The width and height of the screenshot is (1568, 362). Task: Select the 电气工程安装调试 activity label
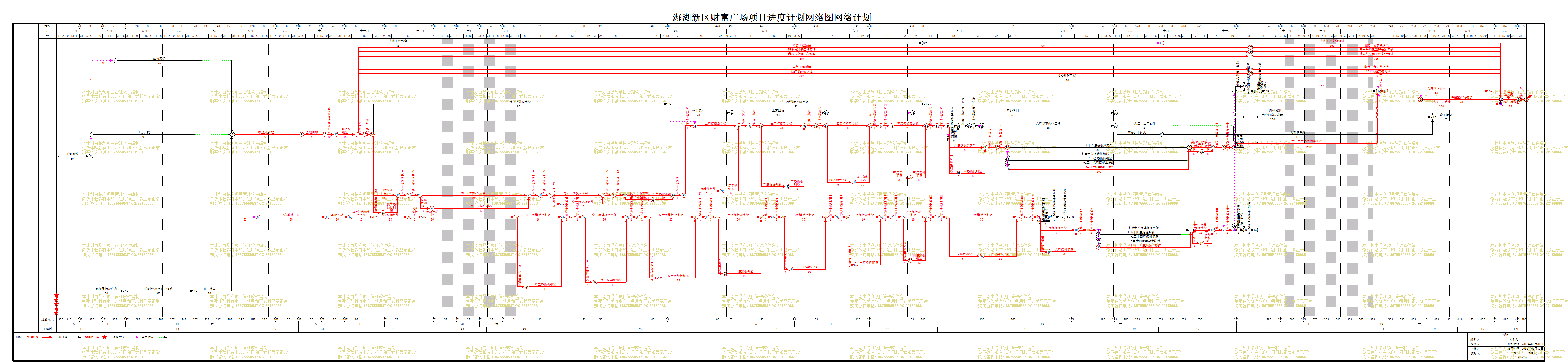[x=1376, y=67]
